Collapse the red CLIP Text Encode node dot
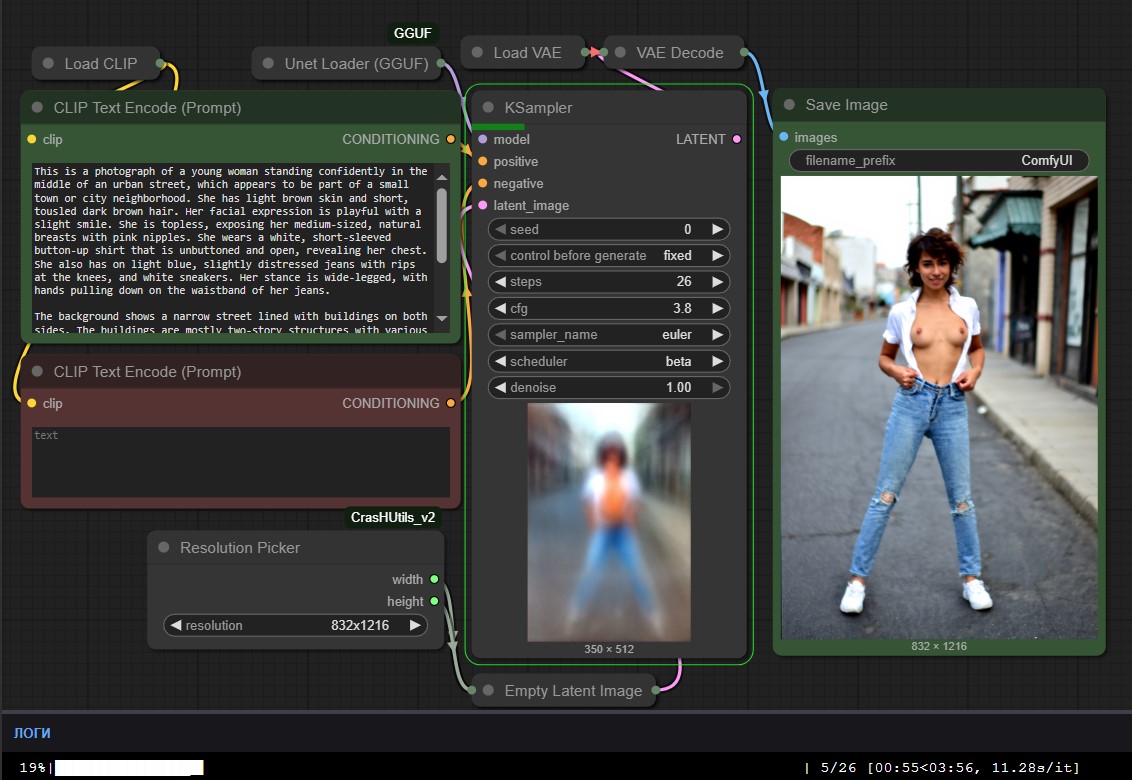Image resolution: width=1132 pixels, height=780 pixels. coord(38,371)
